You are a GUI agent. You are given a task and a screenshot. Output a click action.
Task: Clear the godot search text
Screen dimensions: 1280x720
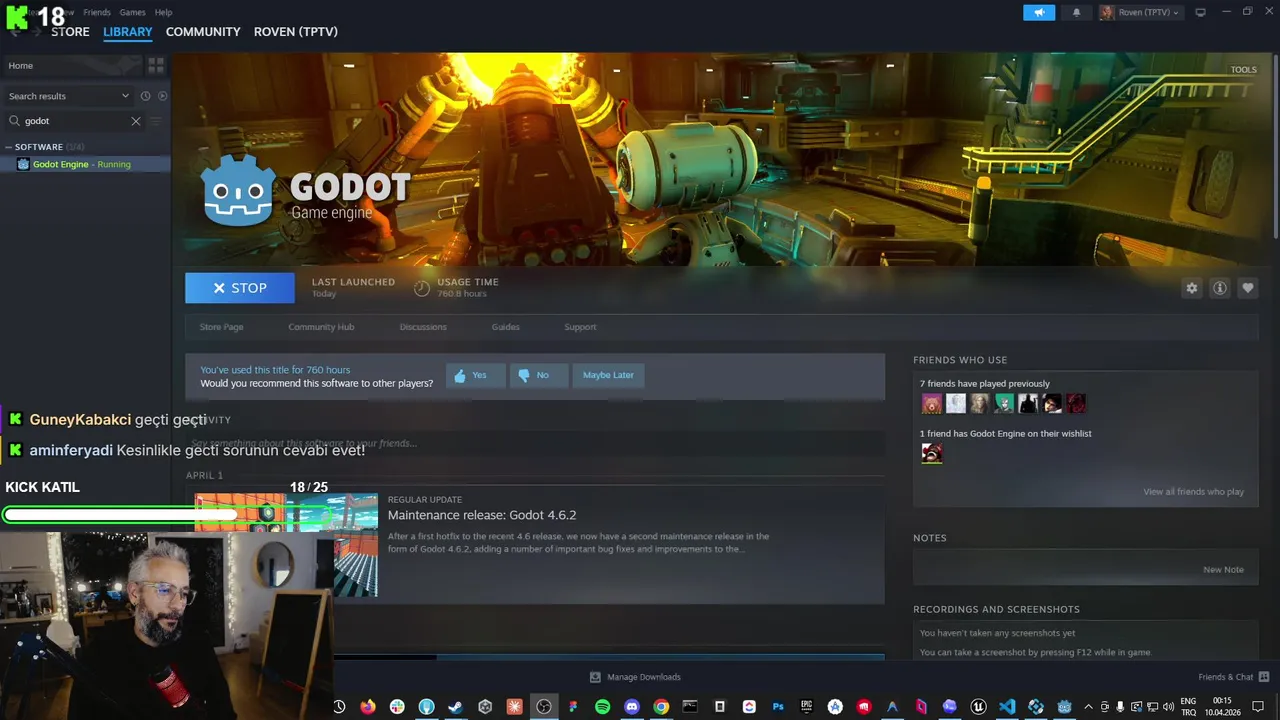click(136, 121)
